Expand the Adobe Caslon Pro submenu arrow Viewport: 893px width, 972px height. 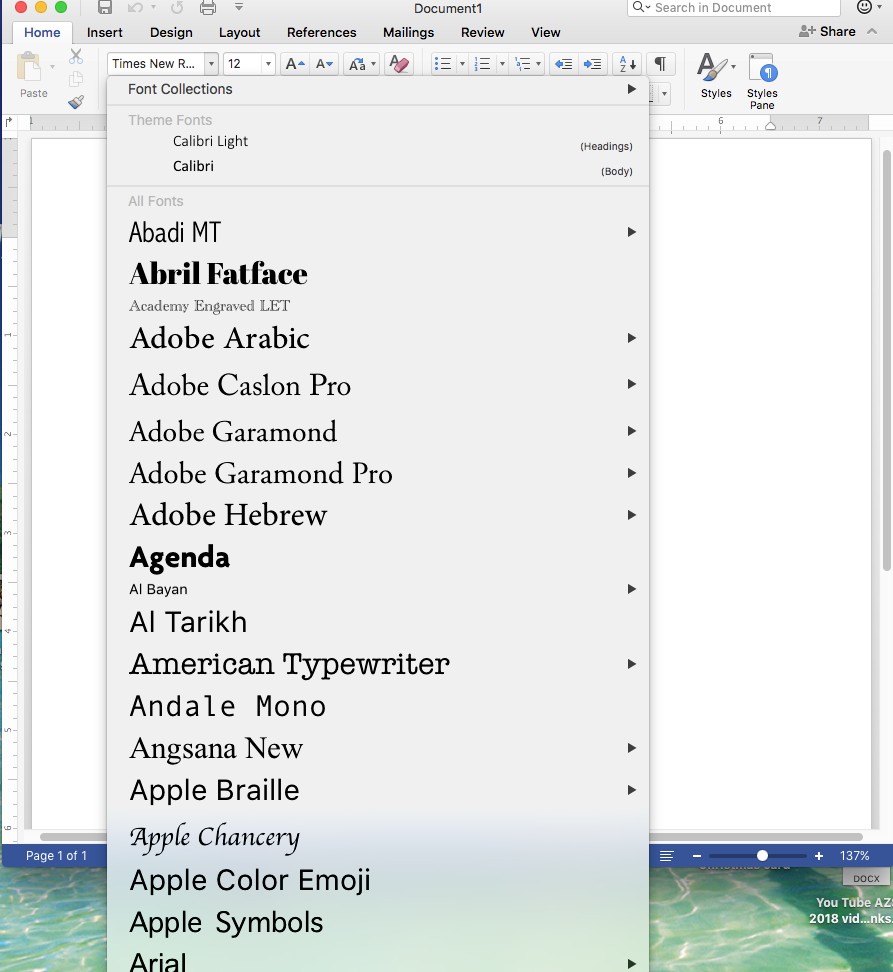click(x=631, y=384)
